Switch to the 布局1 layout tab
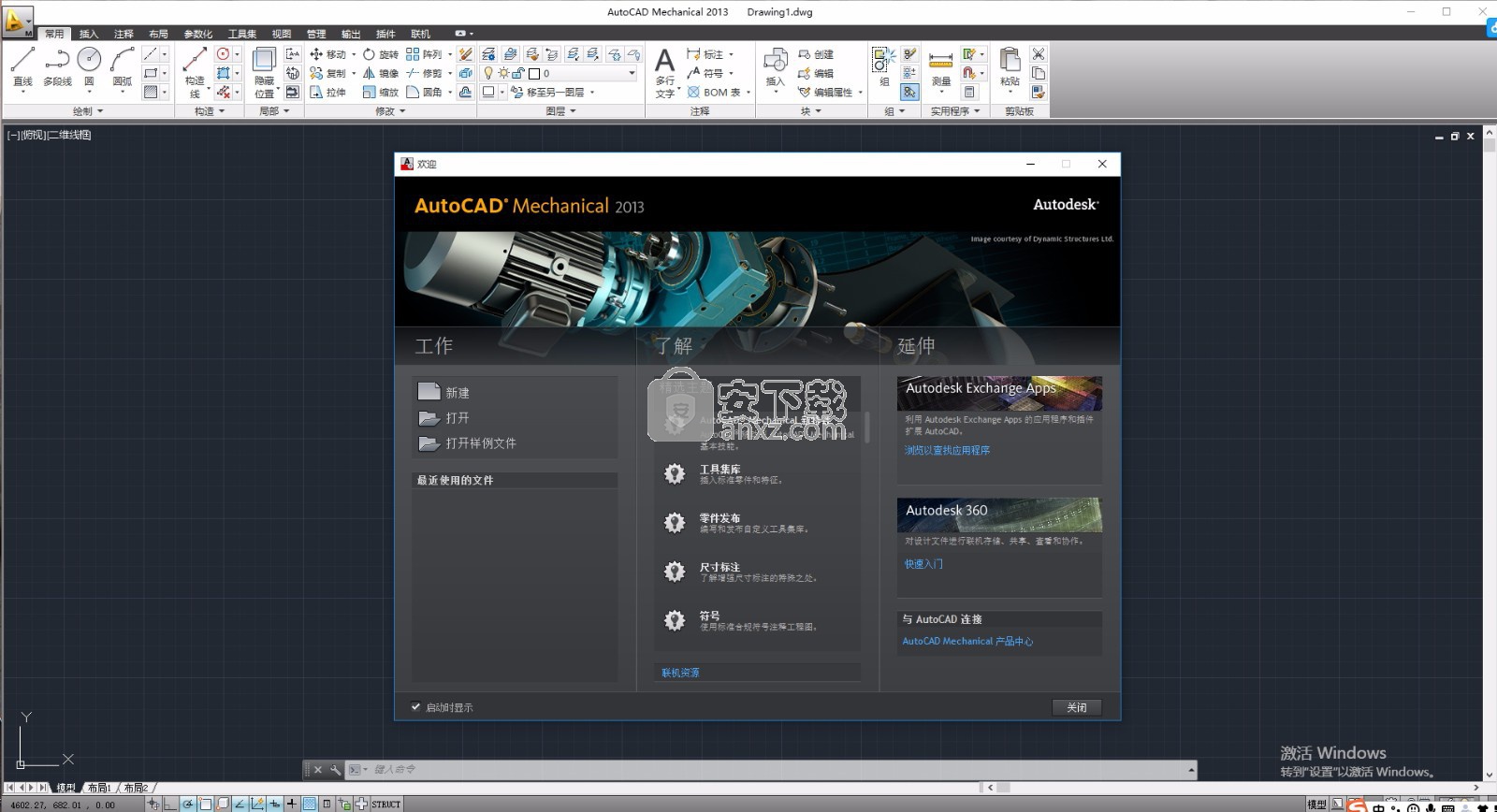Image resolution: width=1497 pixels, height=812 pixels. point(99,788)
